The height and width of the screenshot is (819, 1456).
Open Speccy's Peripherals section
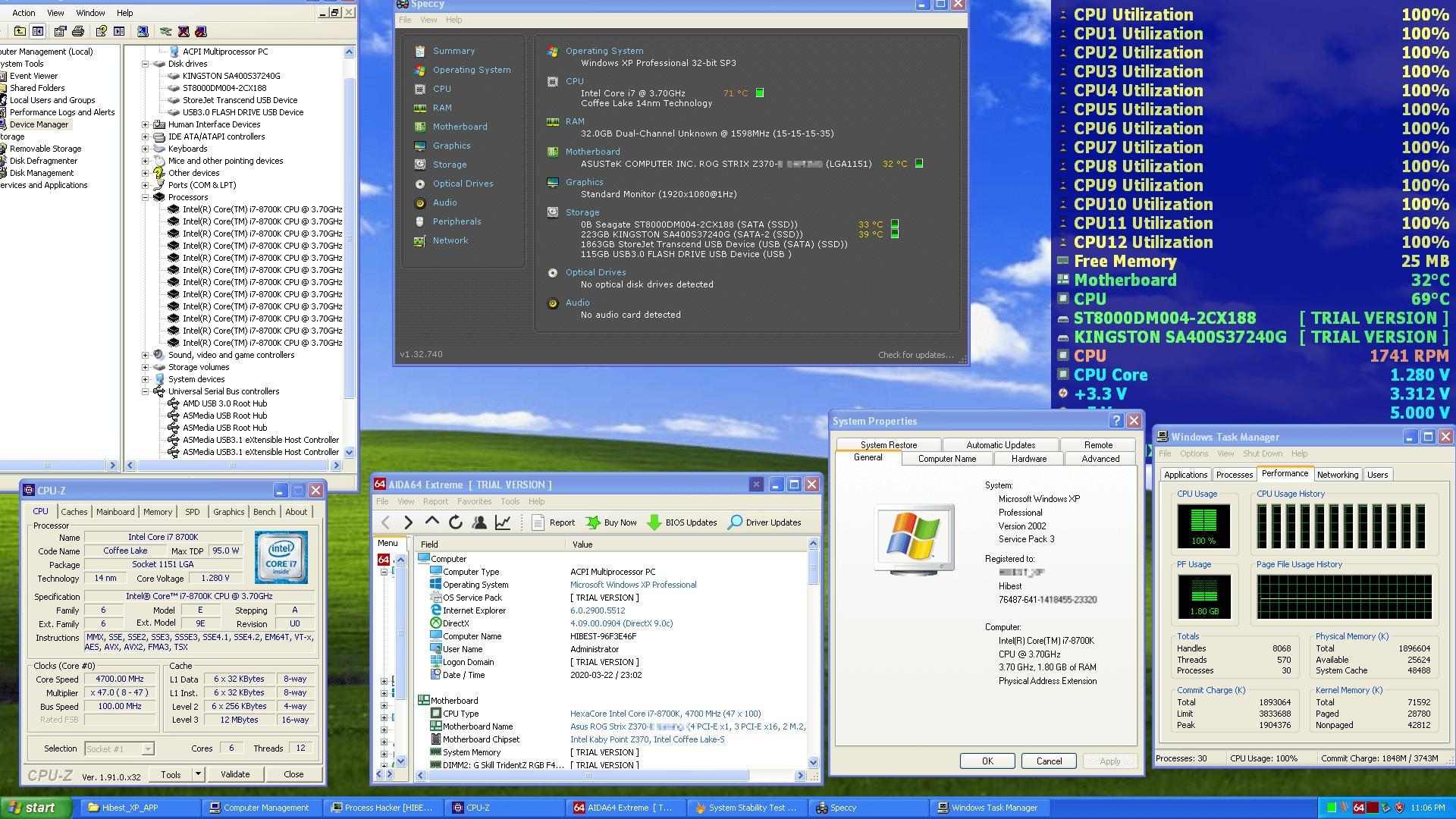(457, 221)
